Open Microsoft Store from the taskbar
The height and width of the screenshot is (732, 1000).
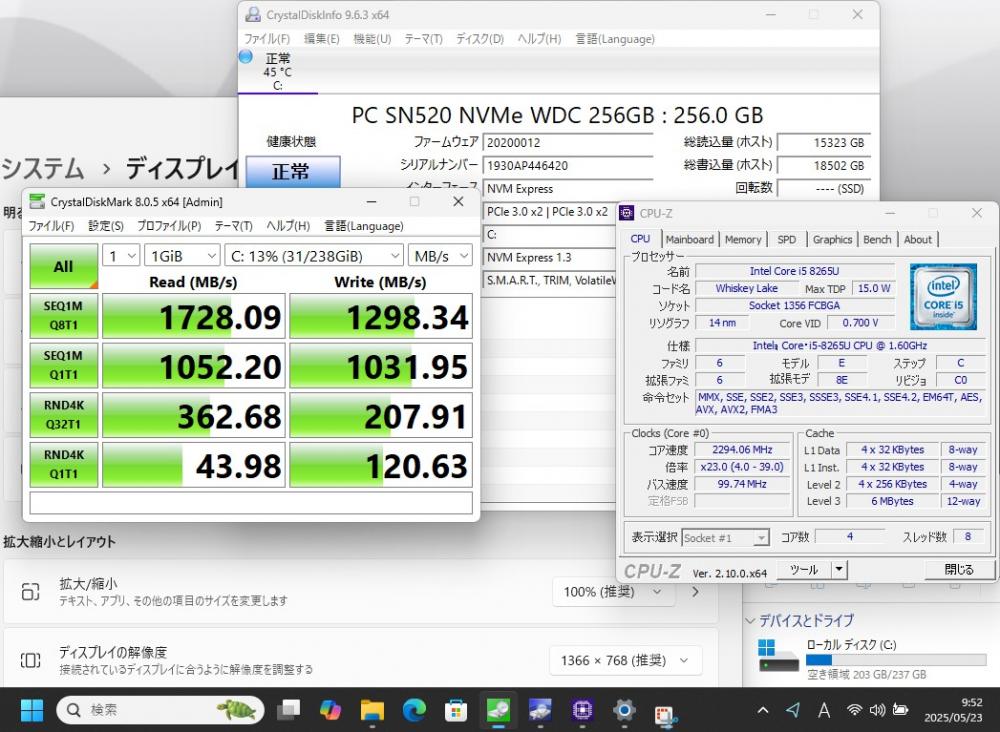coord(455,710)
